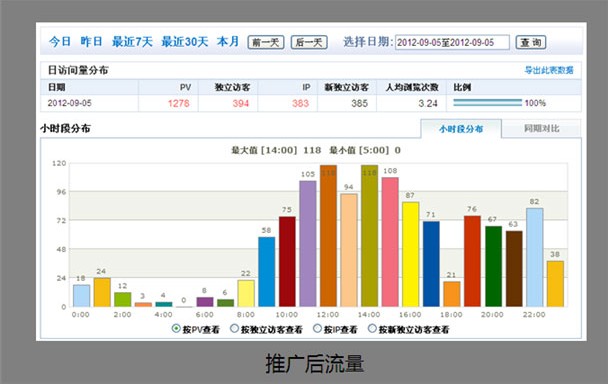Viewport: 608px width, 384px height.
Task: Click the 10:00 dark red bar labeled 75
Action: [x=287, y=262]
